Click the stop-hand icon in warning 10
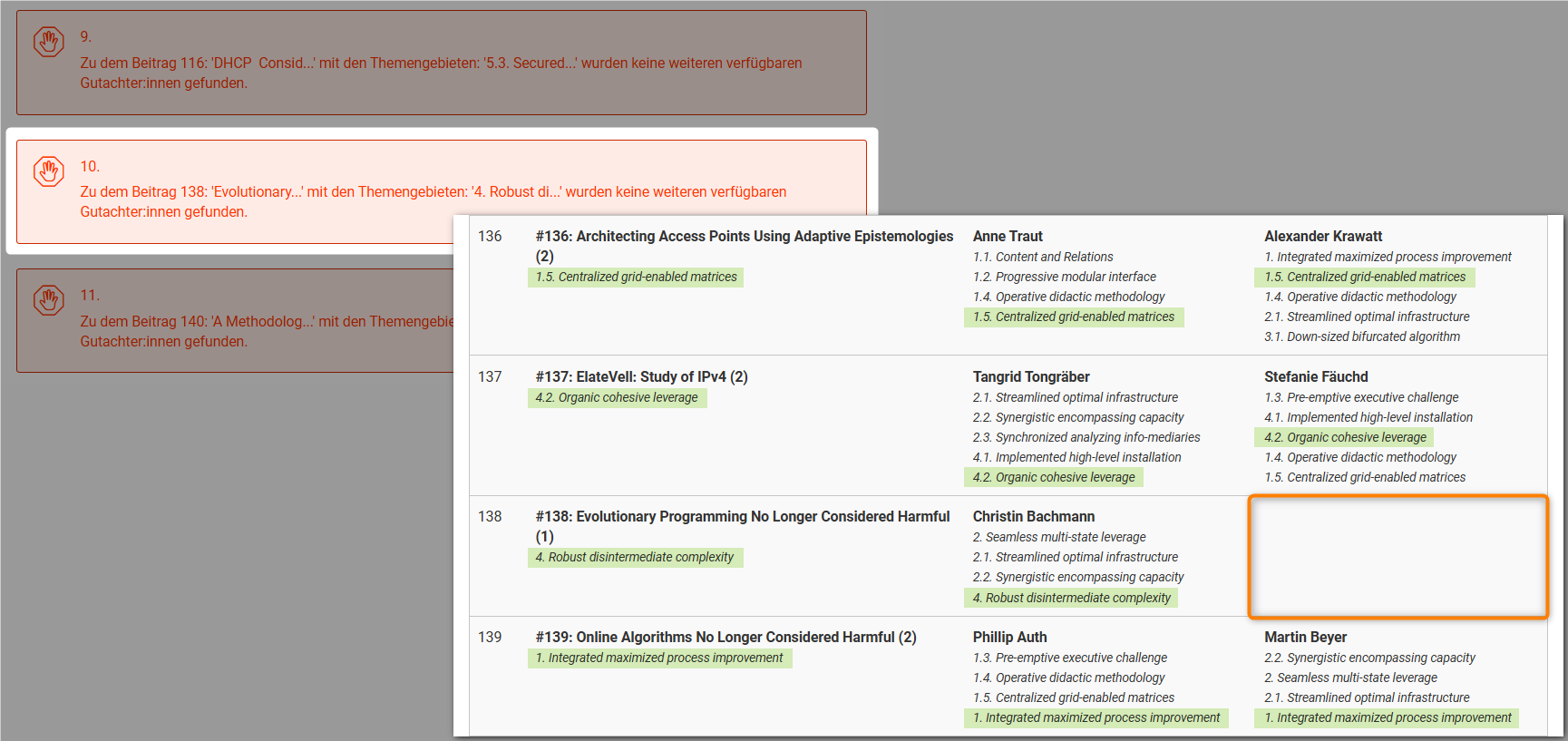The width and height of the screenshot is (1568, 741). tap(49, 171)
